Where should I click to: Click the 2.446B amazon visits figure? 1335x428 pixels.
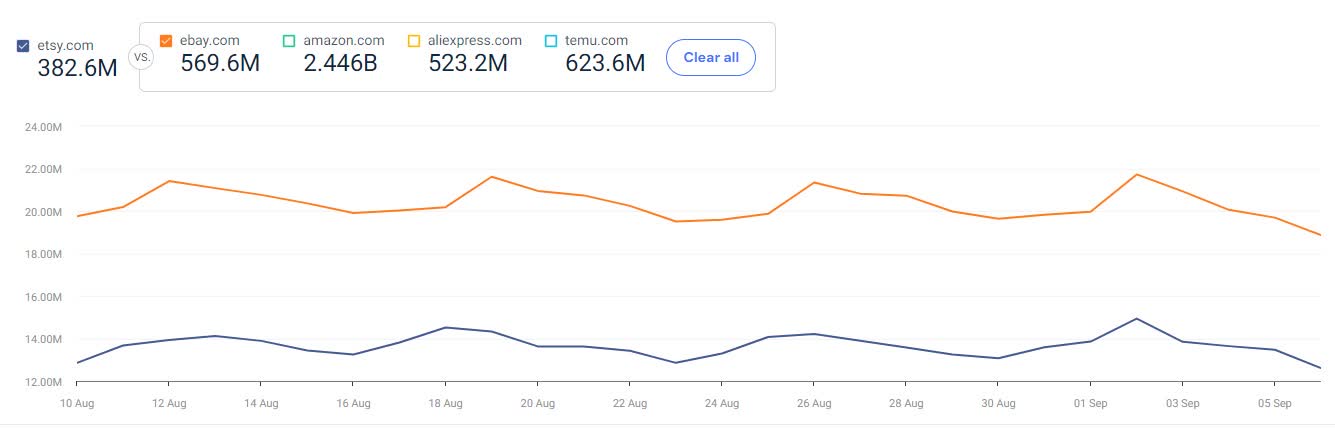tap(340, 63)
